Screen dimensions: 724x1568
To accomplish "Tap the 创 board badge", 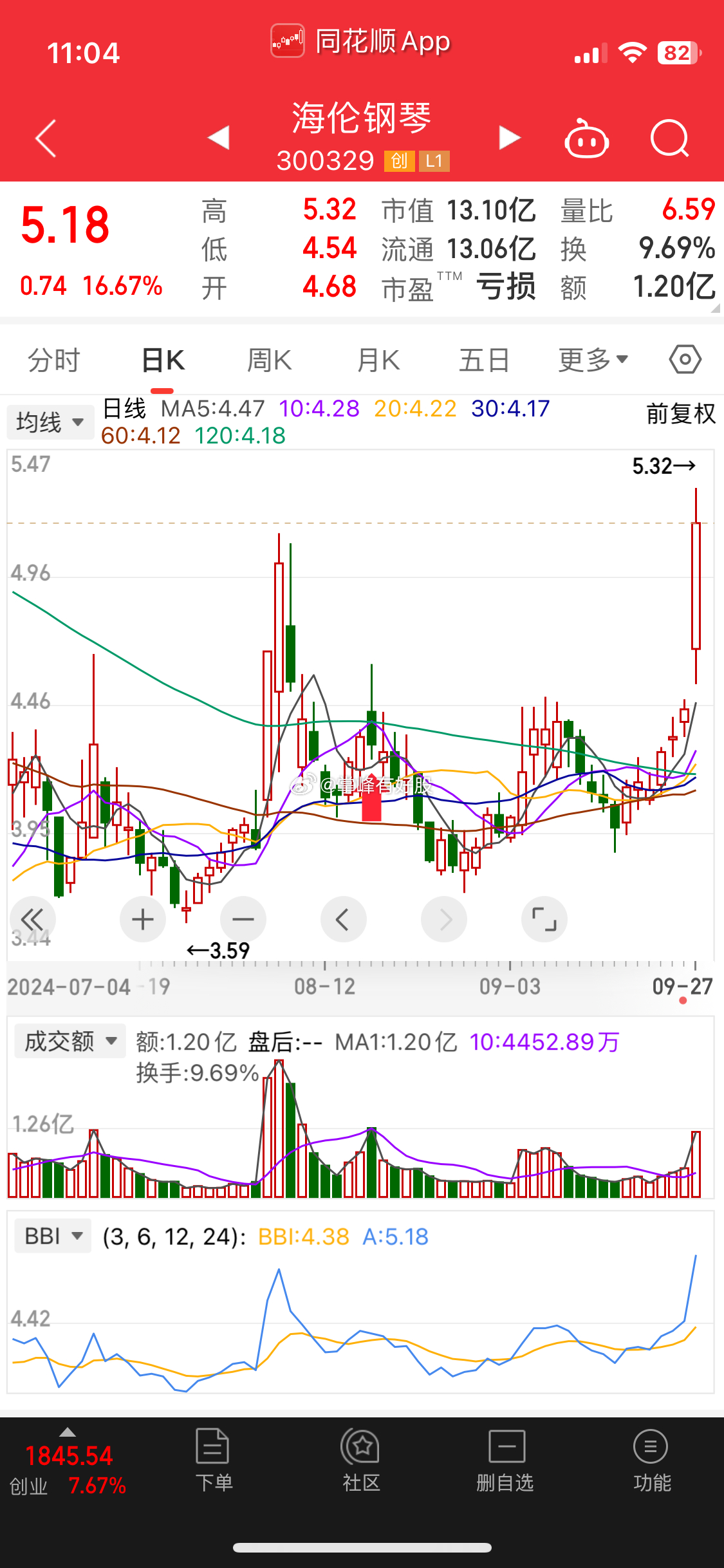I will [399, 161].
